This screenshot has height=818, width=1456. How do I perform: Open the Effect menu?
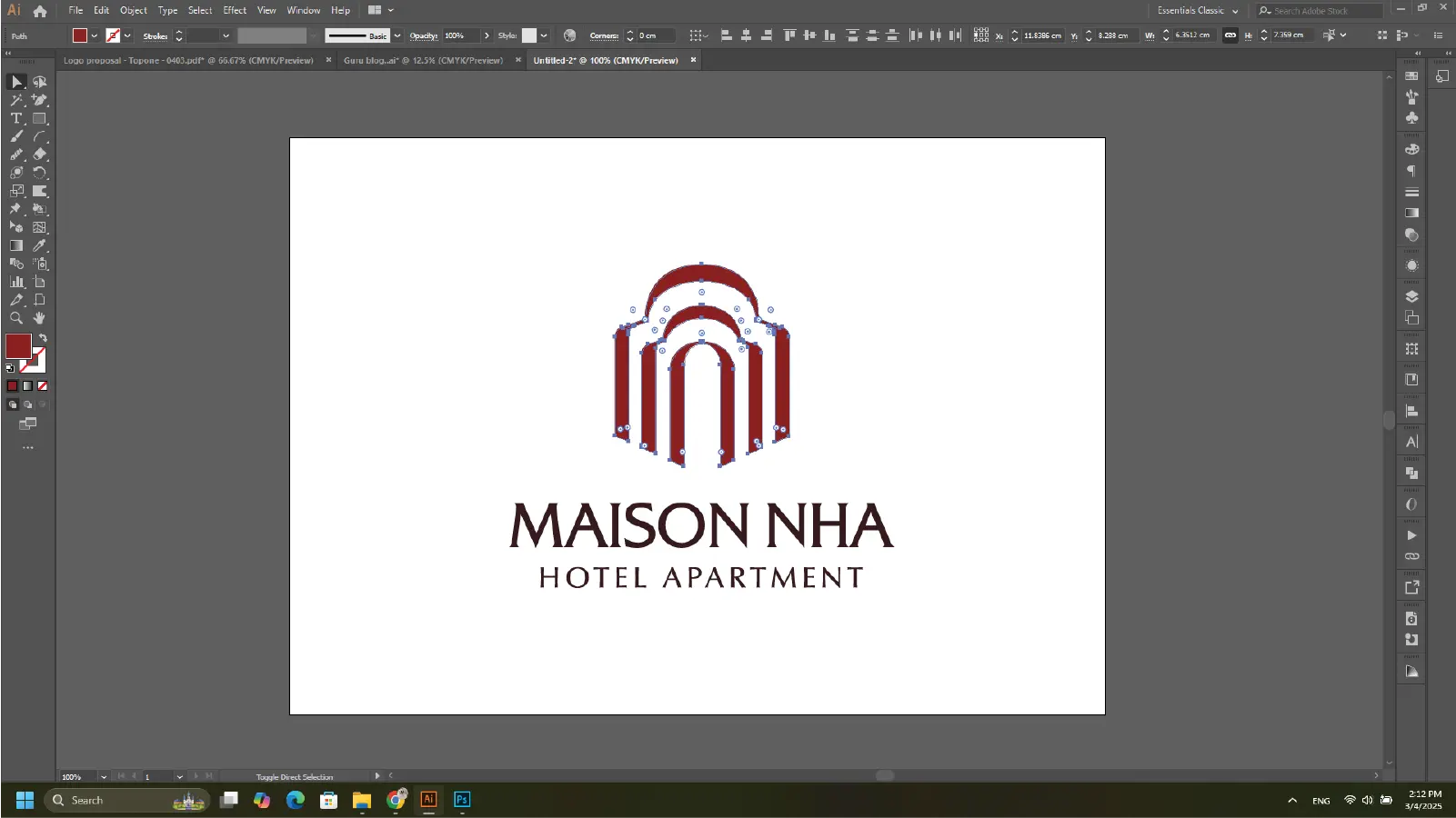pos(235,11)
